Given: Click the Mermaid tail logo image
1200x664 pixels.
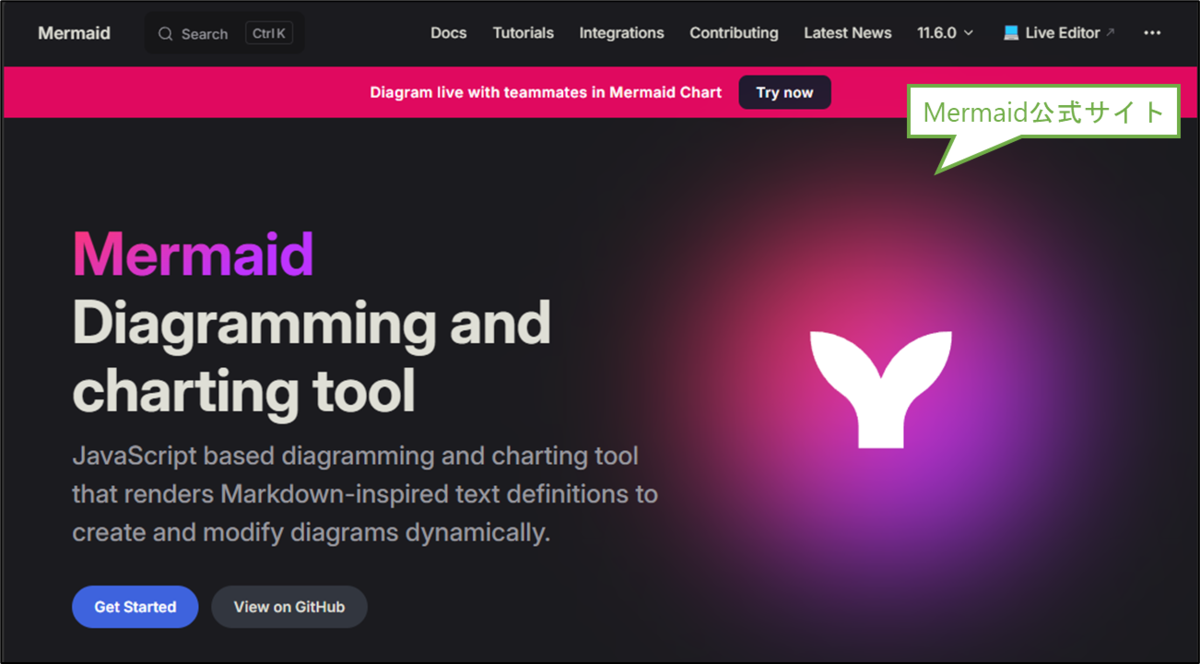Looking at the screenshot, I should pyautogui.click(x=881, y=389).
